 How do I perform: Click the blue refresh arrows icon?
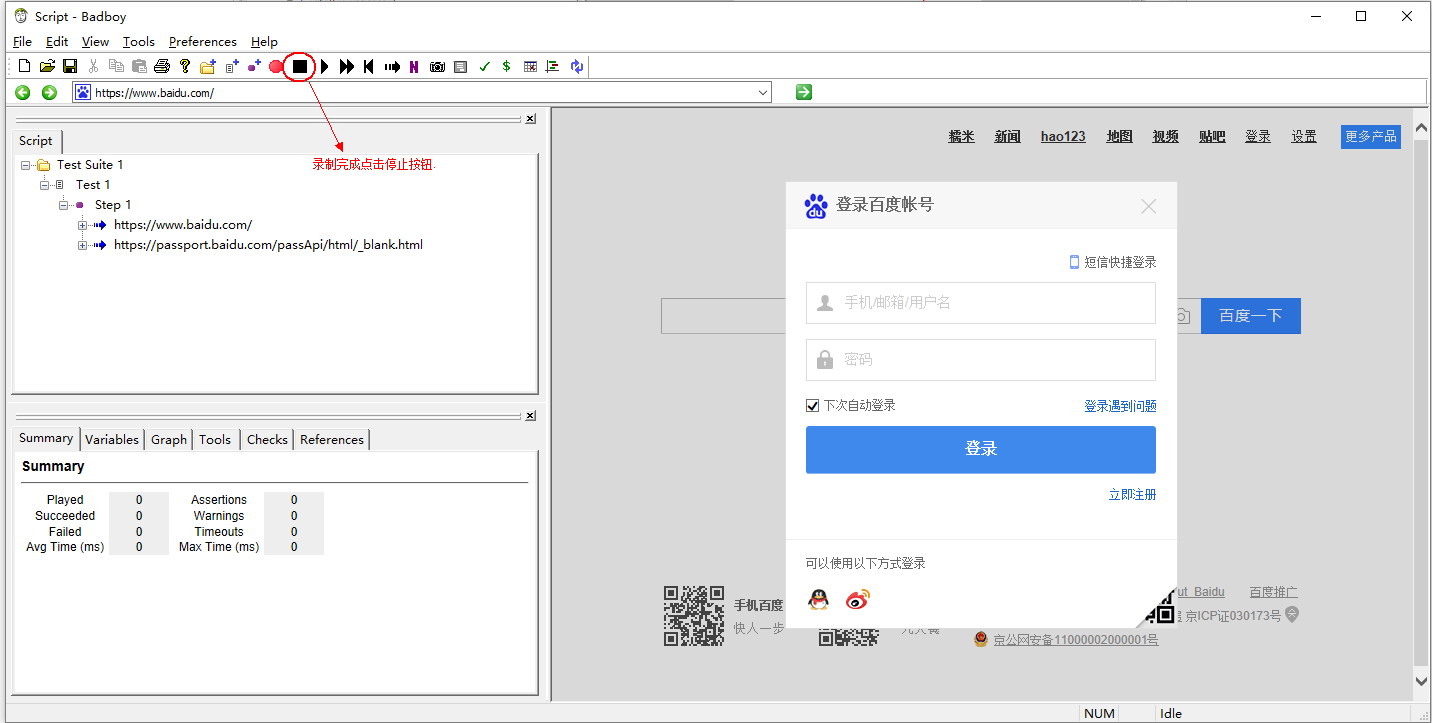(x=577, y=66)
